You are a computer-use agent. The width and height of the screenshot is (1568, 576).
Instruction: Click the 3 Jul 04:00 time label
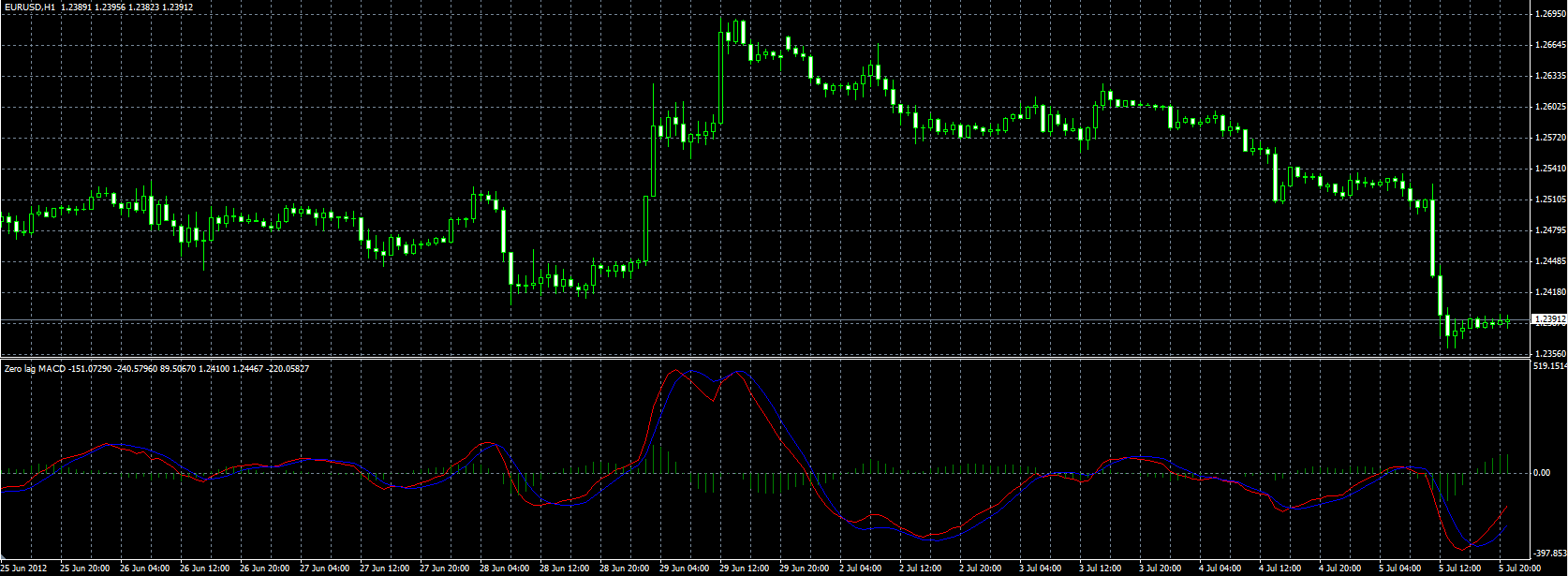click(x=1042, y=569)
